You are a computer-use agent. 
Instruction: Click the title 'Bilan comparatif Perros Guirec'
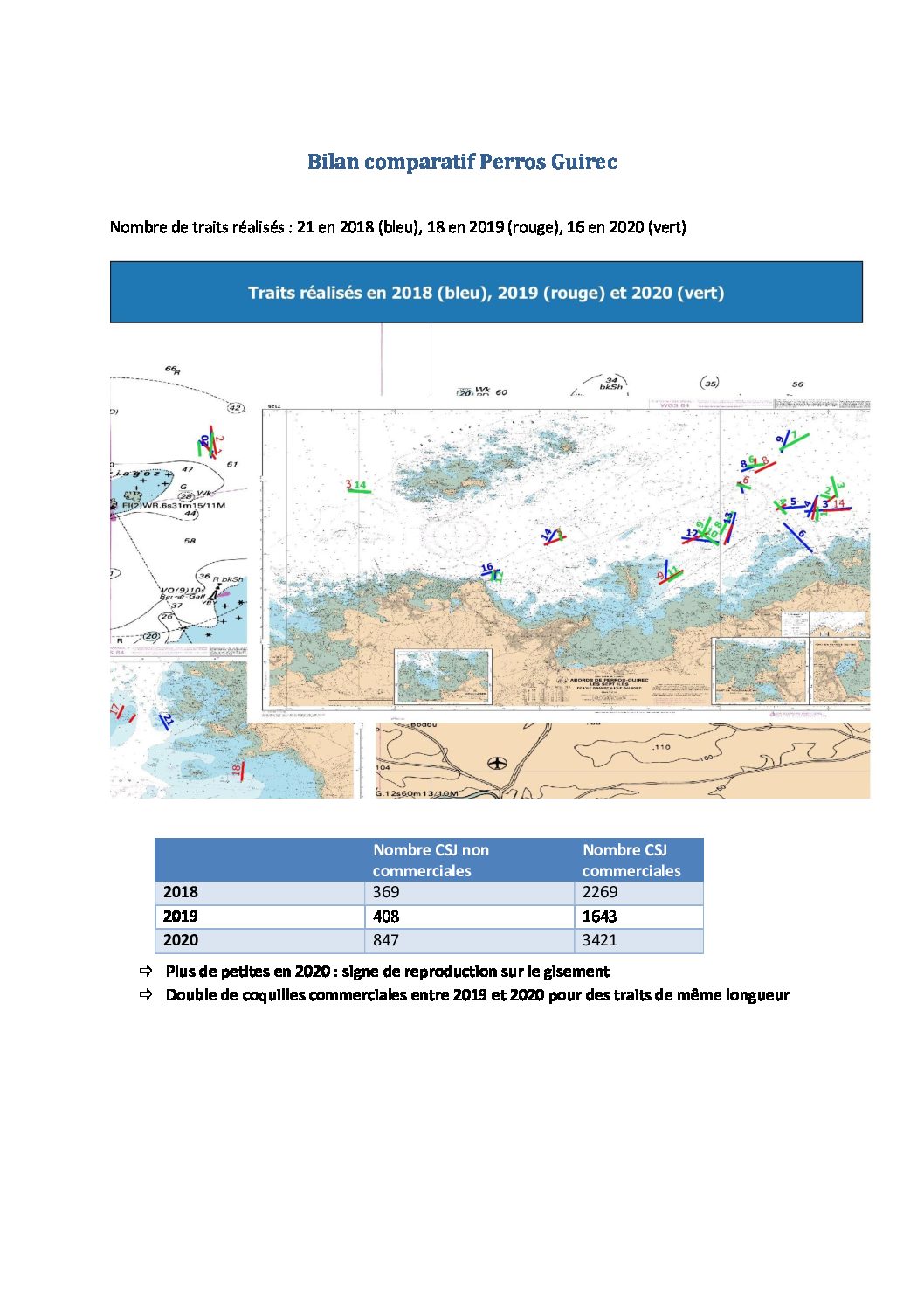coord(462,162)
